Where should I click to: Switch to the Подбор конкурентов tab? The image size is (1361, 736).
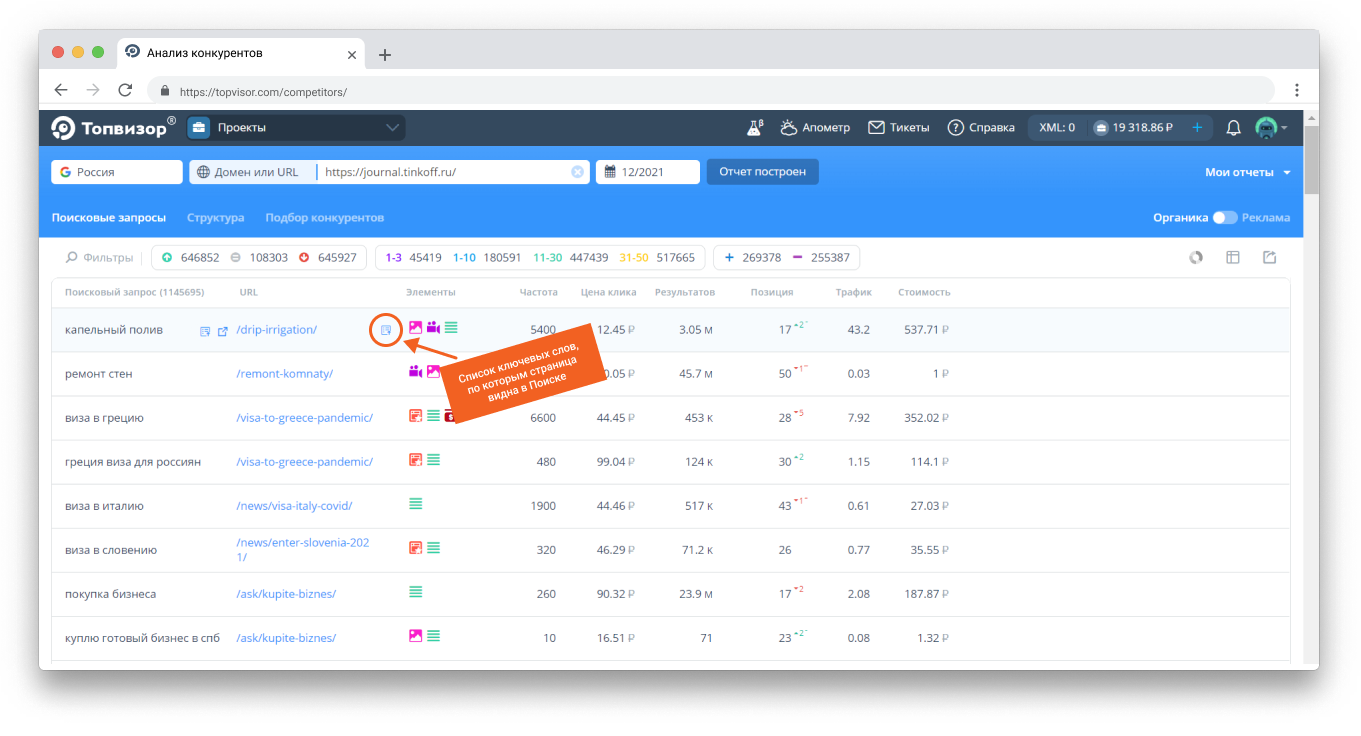(x=324, y=218)
